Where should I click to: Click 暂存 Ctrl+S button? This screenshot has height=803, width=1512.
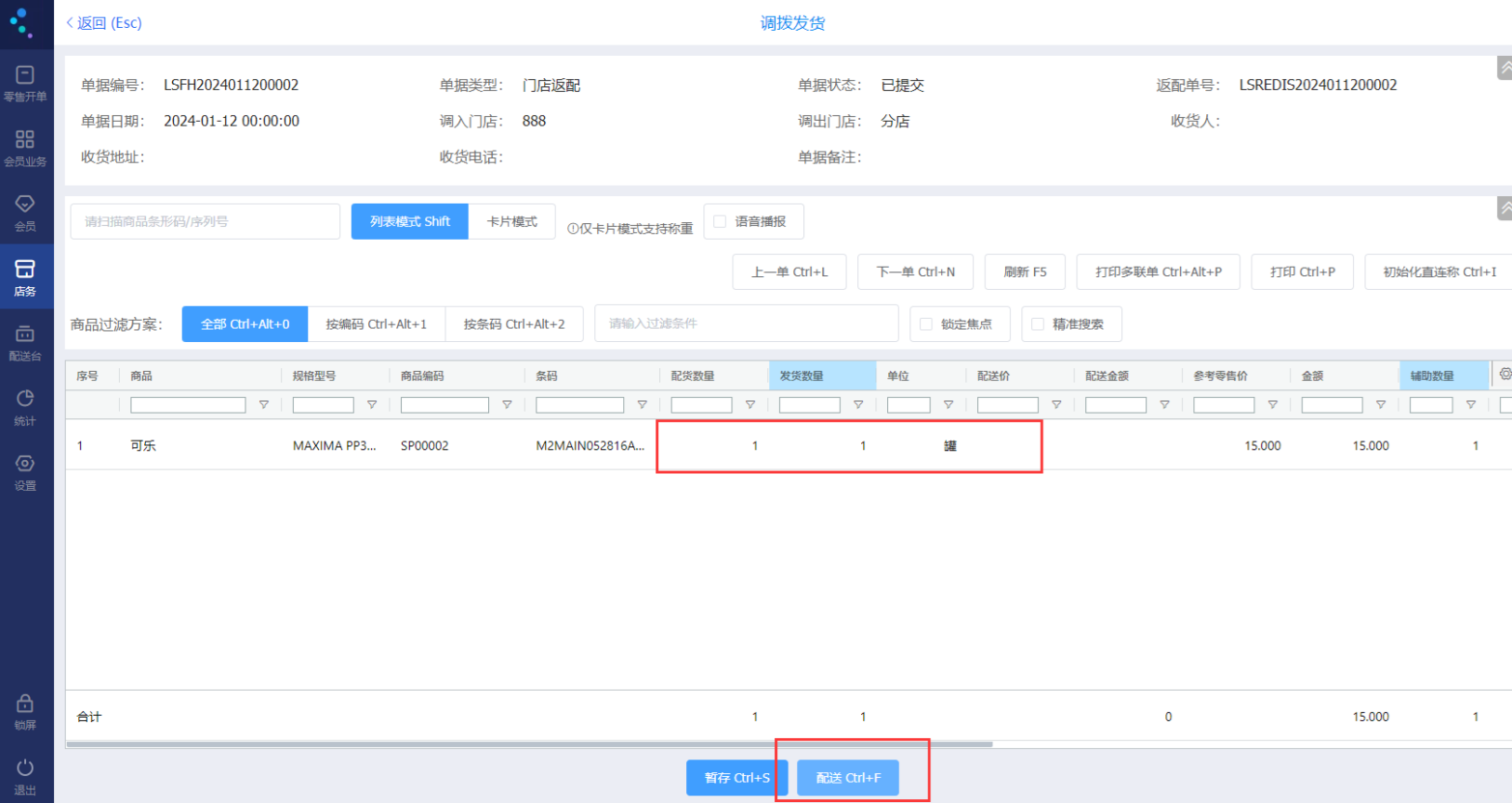(x=737, y=778)
